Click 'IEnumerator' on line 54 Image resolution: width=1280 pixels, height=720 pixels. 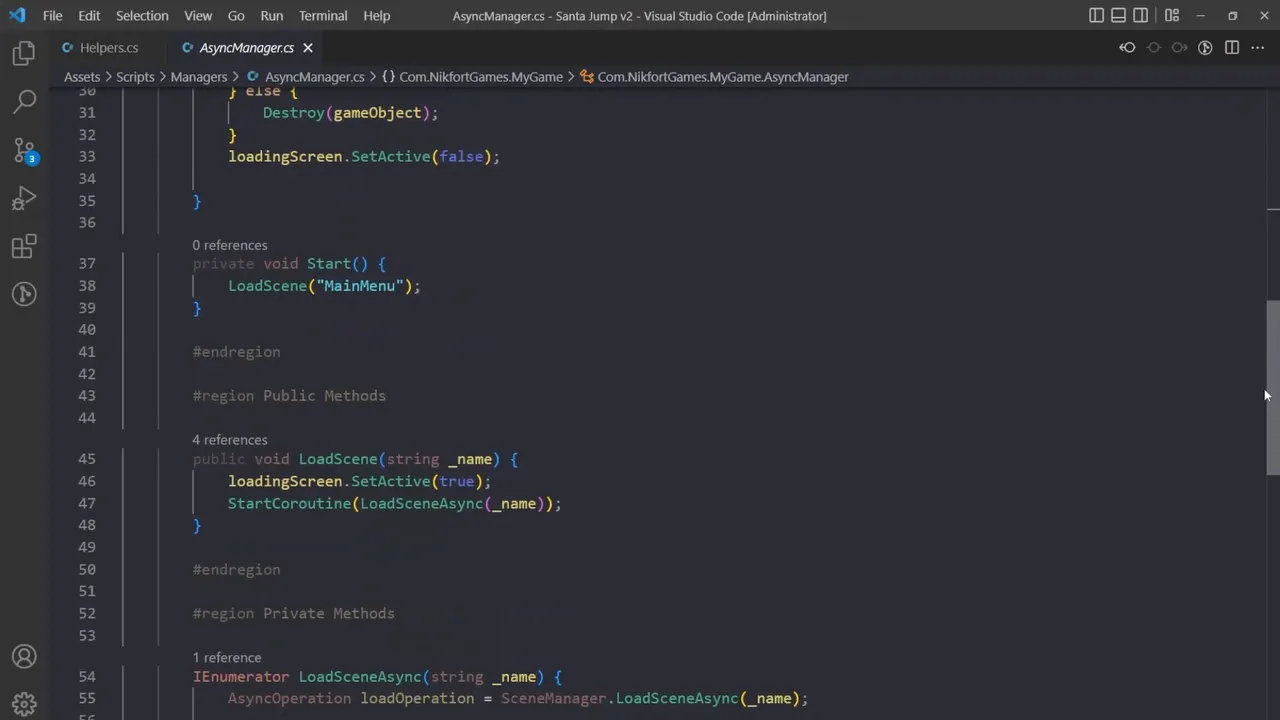241,677
